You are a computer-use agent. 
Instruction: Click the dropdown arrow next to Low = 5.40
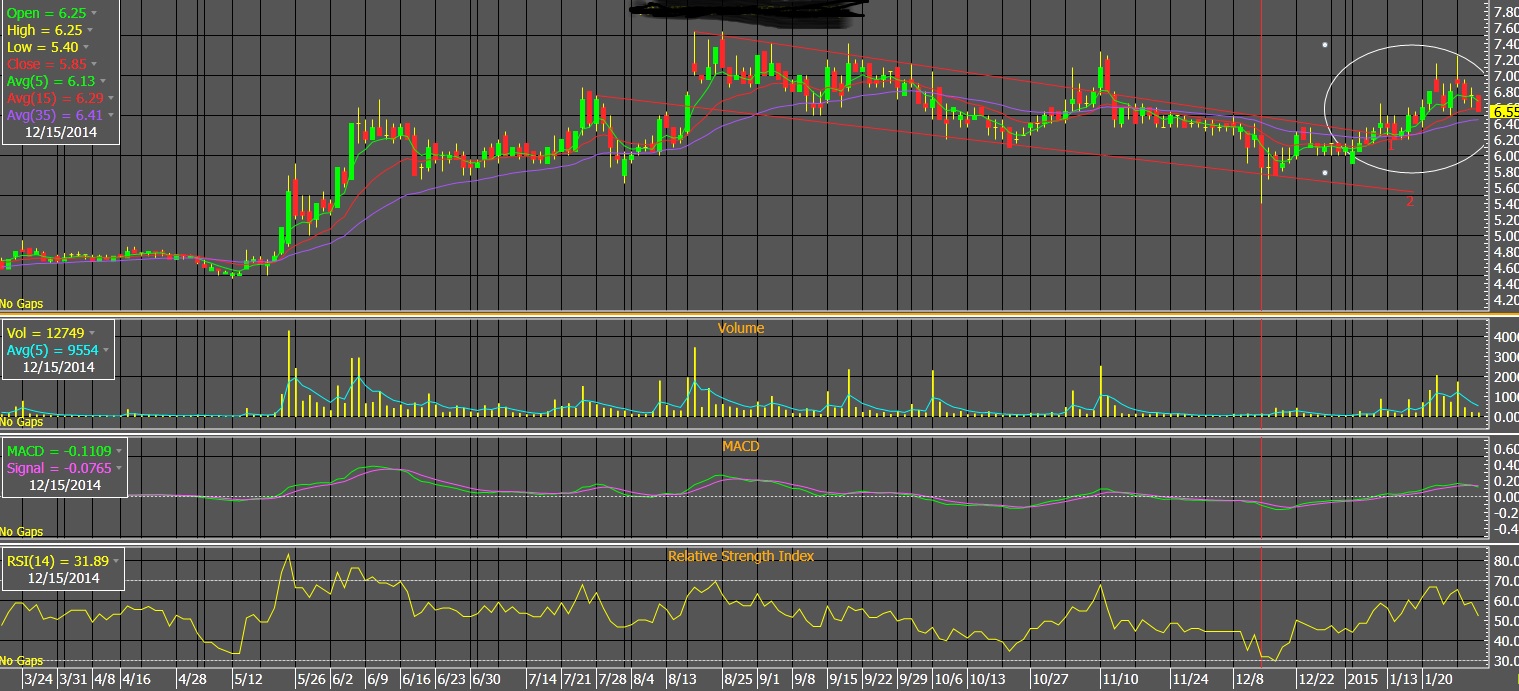click(x=86, y=47)
